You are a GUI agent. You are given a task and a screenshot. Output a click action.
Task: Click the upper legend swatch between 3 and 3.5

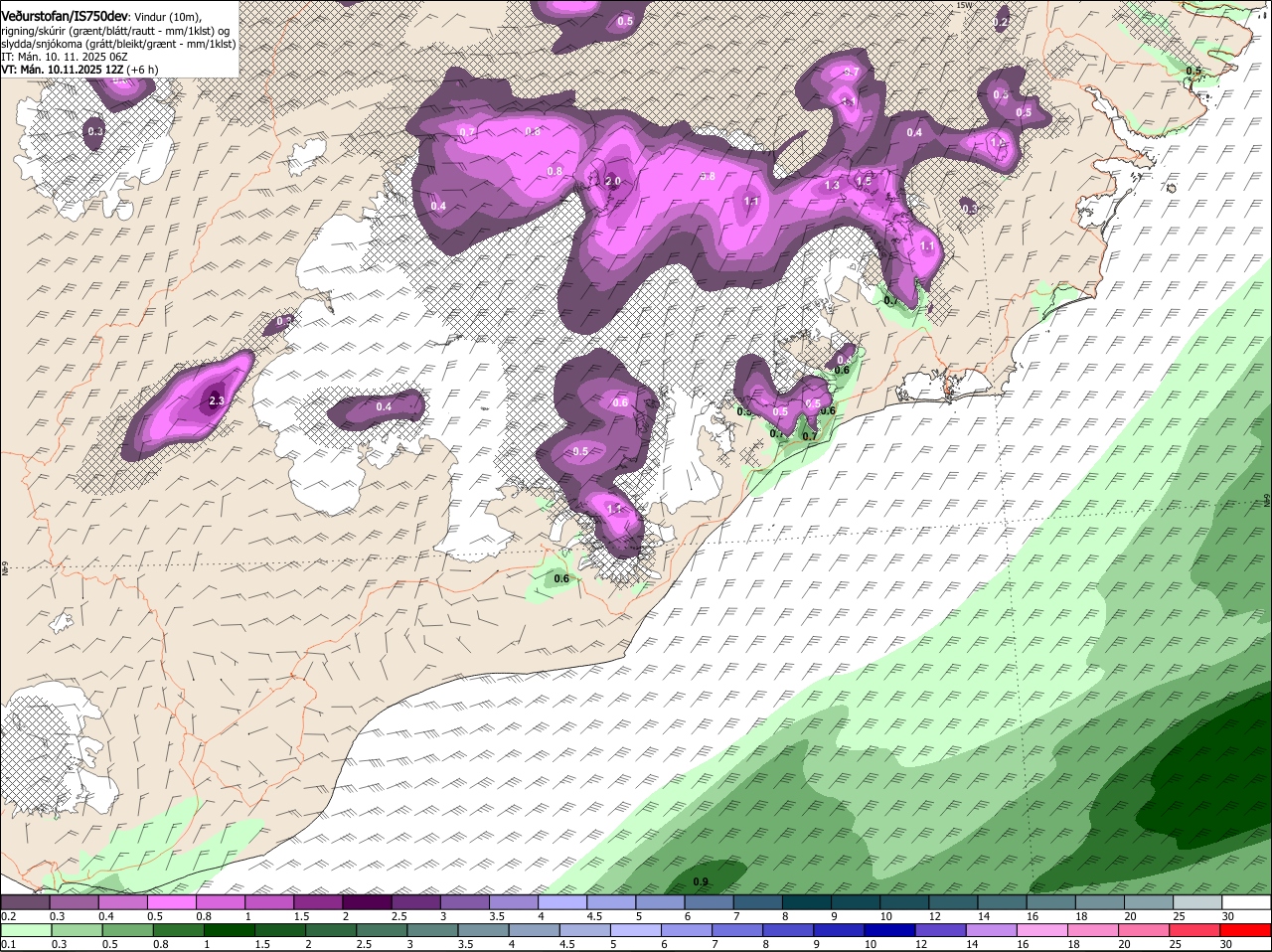point(465,902)
